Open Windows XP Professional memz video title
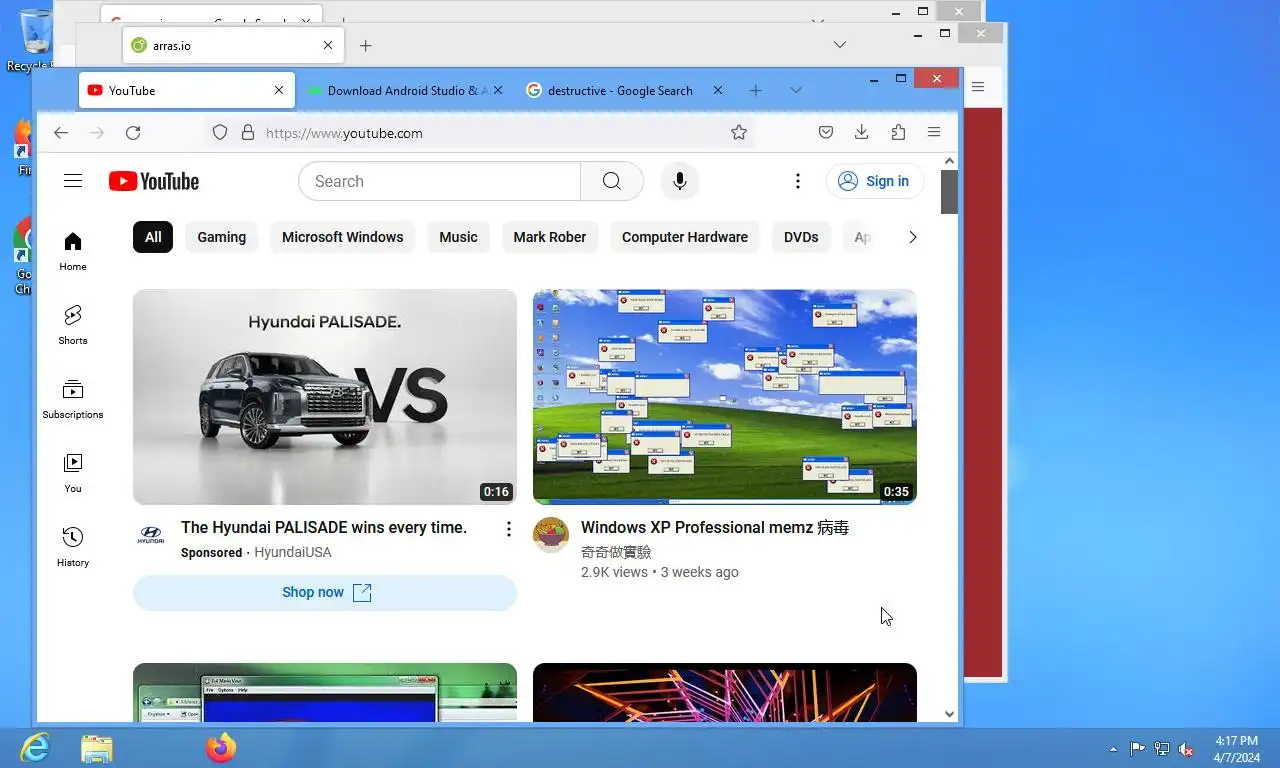This screenshot has width=1280, height=768. pos(715,528)
